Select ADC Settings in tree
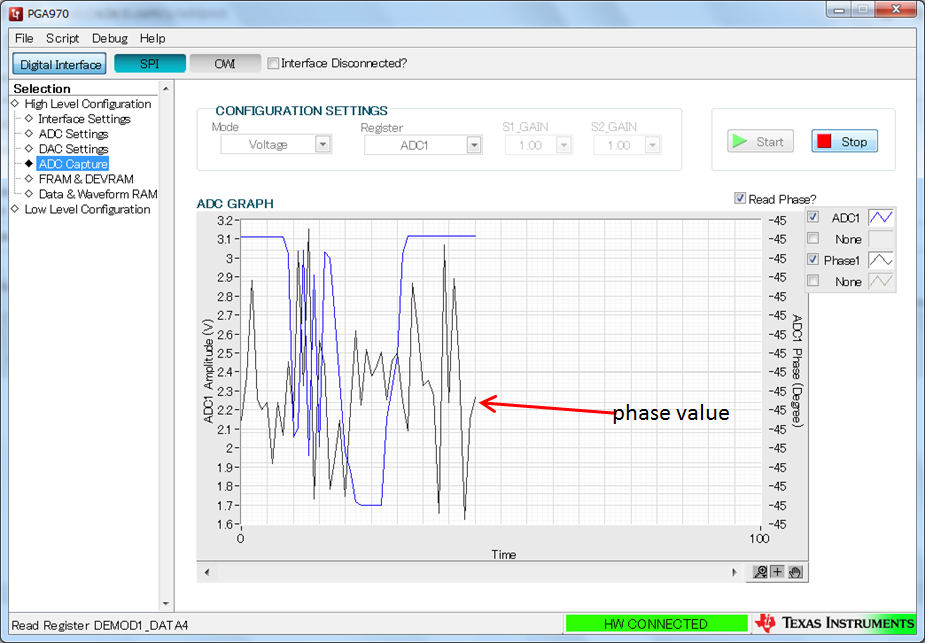Image resolution: width=928 pixels, height=643 pixels. click(x=73, y=134)
